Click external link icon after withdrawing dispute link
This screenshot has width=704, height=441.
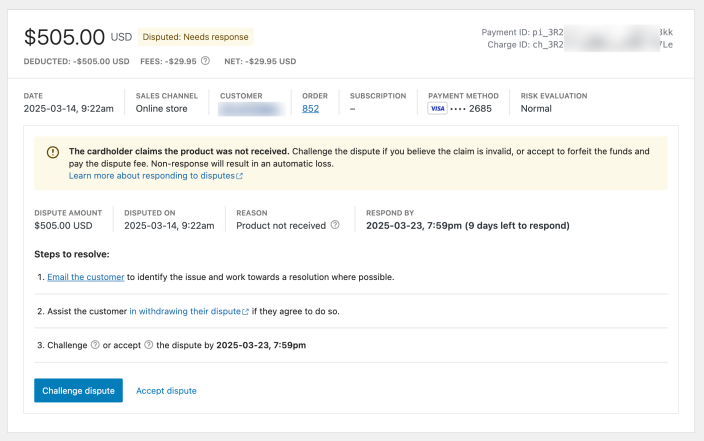(246, 311)
